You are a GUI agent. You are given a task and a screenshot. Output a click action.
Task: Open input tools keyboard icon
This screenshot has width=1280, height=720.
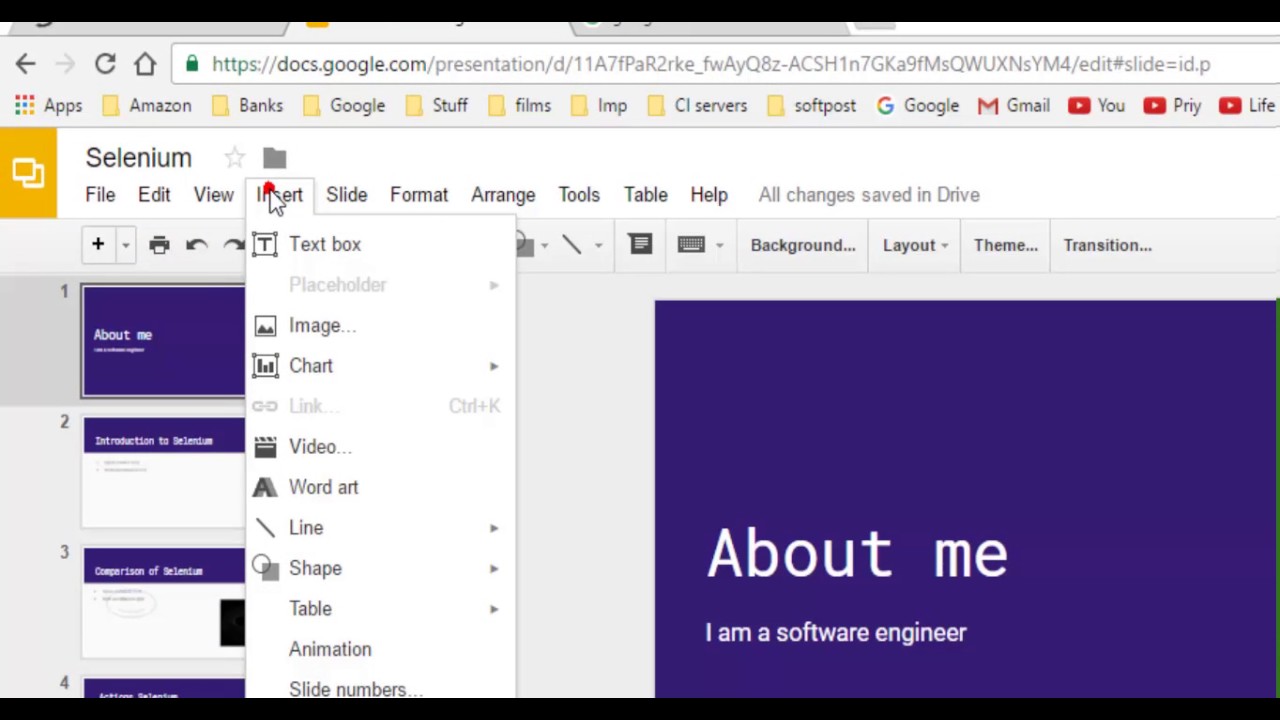pos(691,245)
